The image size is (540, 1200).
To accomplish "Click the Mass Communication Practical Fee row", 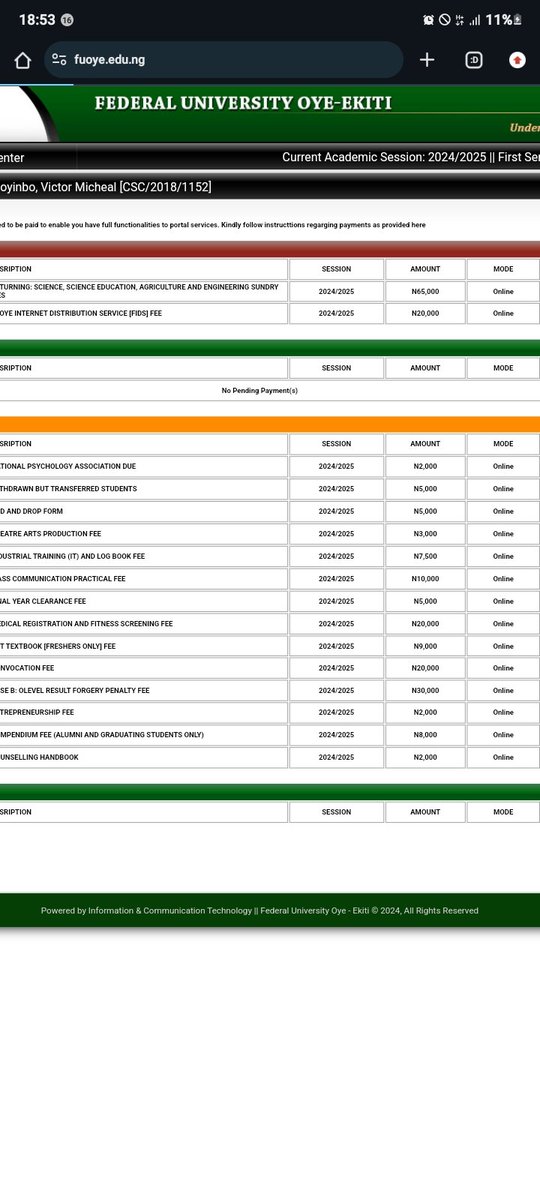I will pyautogui.click(x=270, y=579).
